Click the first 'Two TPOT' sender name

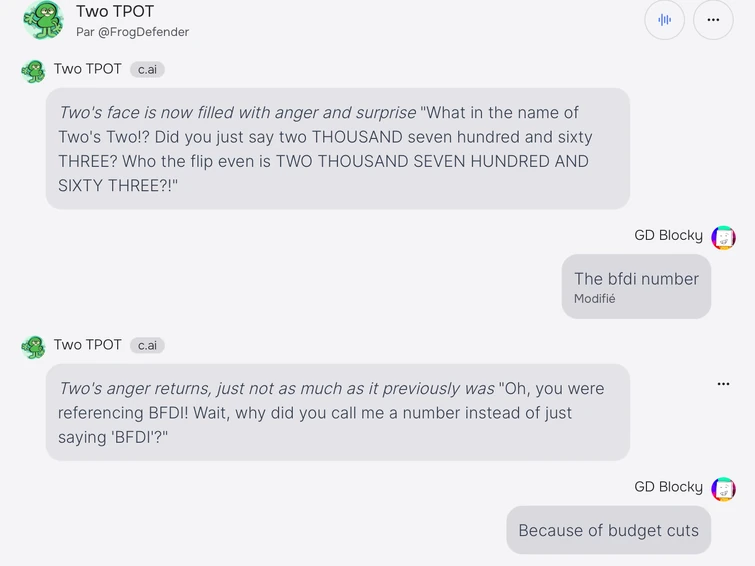click(88, 69)
